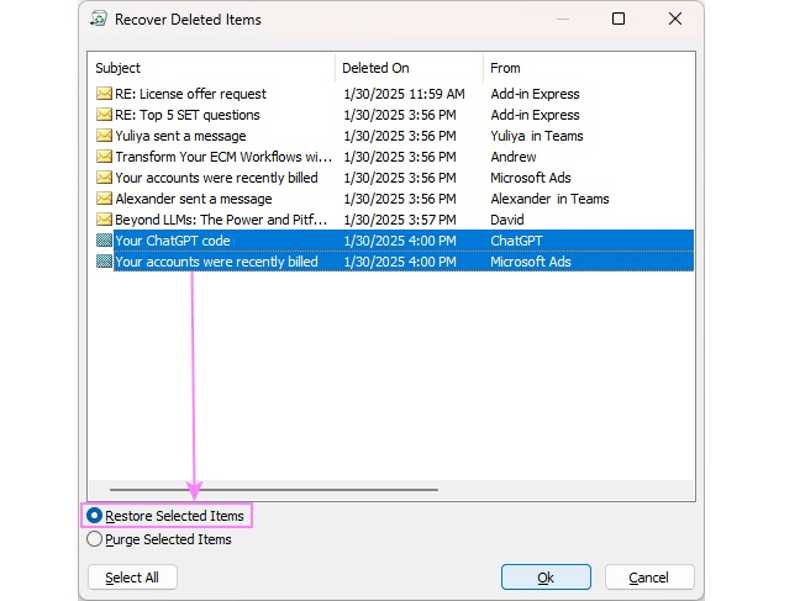The width and height of the screenshot is (800, 601).
Task: Click the "Select All" button
Action: [x=131, y=576]
